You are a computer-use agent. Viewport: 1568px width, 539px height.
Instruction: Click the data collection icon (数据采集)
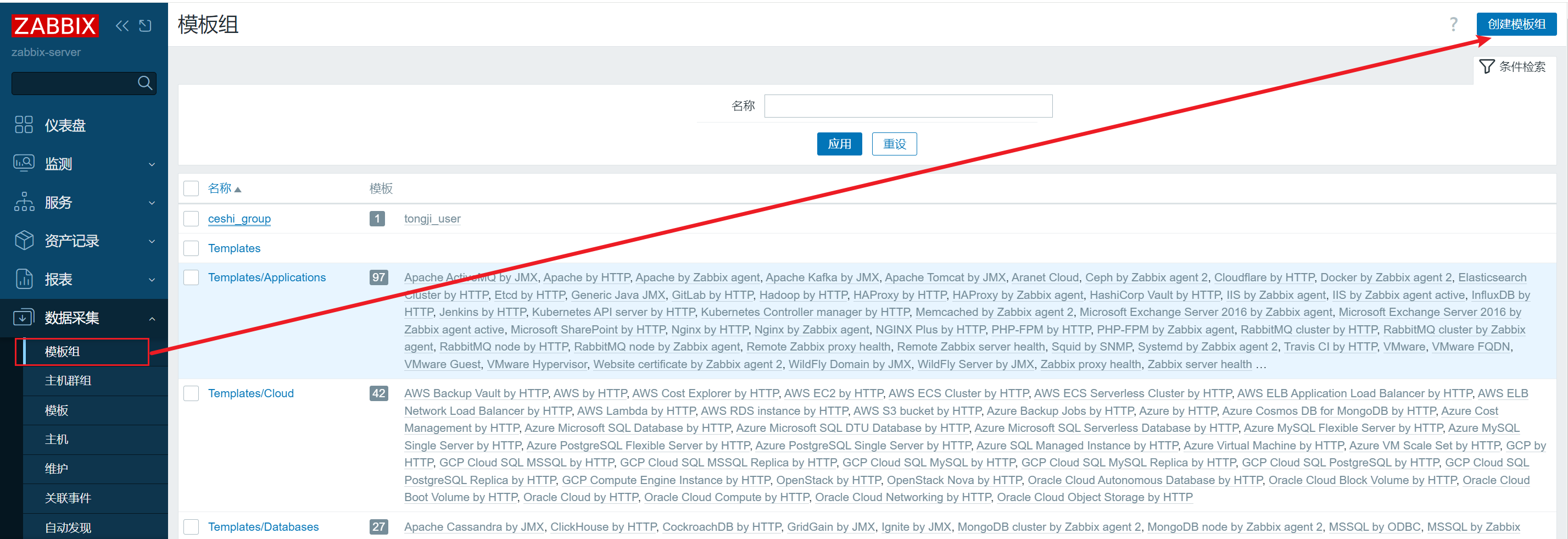tap(24, 318)
